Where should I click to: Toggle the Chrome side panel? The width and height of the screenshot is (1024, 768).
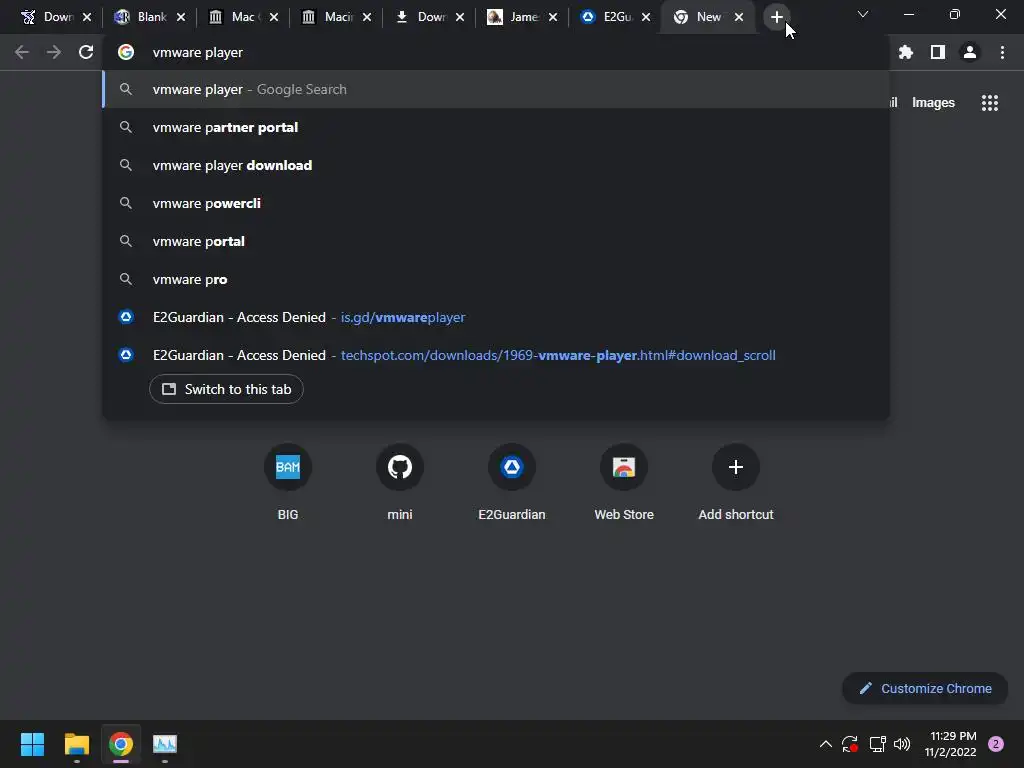[938, 52]
